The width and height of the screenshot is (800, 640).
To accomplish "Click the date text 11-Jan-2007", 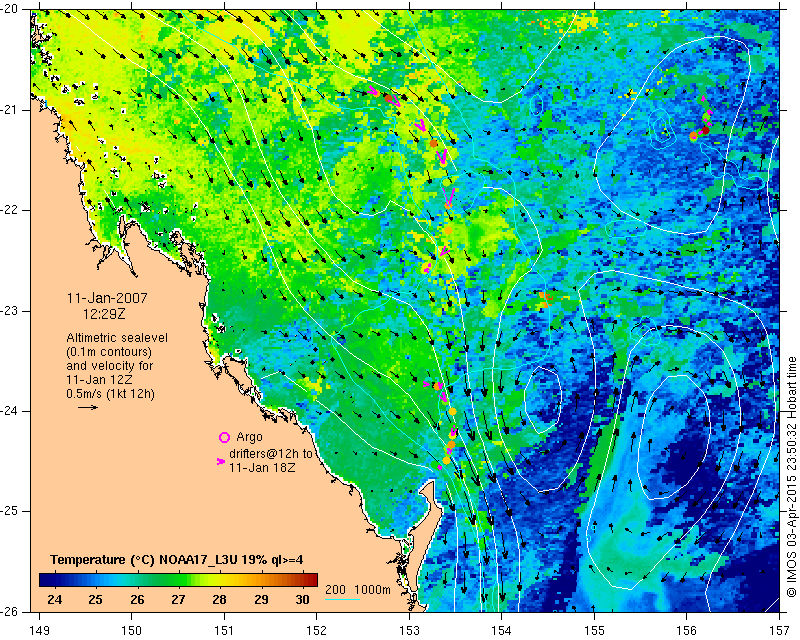I will coord(107,298).
